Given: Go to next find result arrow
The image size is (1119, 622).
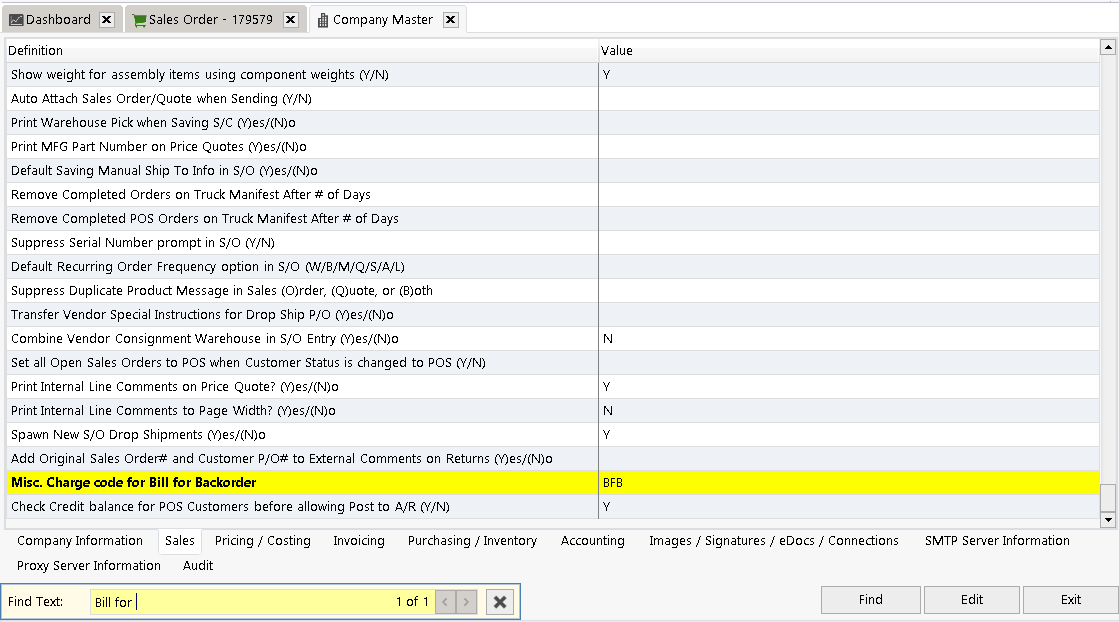Looking at the screenshot, I should pos(467,602).
